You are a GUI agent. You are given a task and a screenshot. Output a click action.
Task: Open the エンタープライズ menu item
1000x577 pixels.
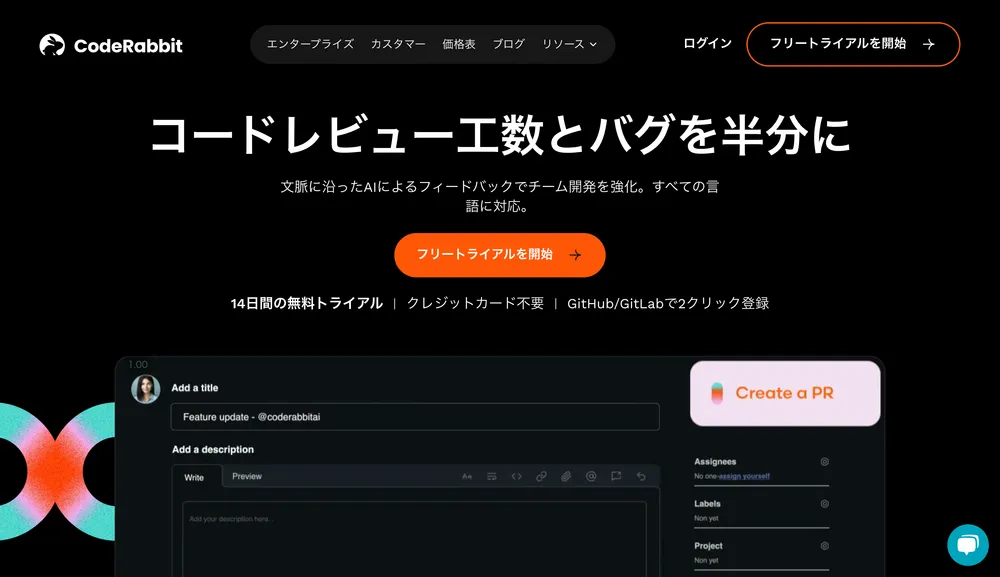[x=310, y=44]
